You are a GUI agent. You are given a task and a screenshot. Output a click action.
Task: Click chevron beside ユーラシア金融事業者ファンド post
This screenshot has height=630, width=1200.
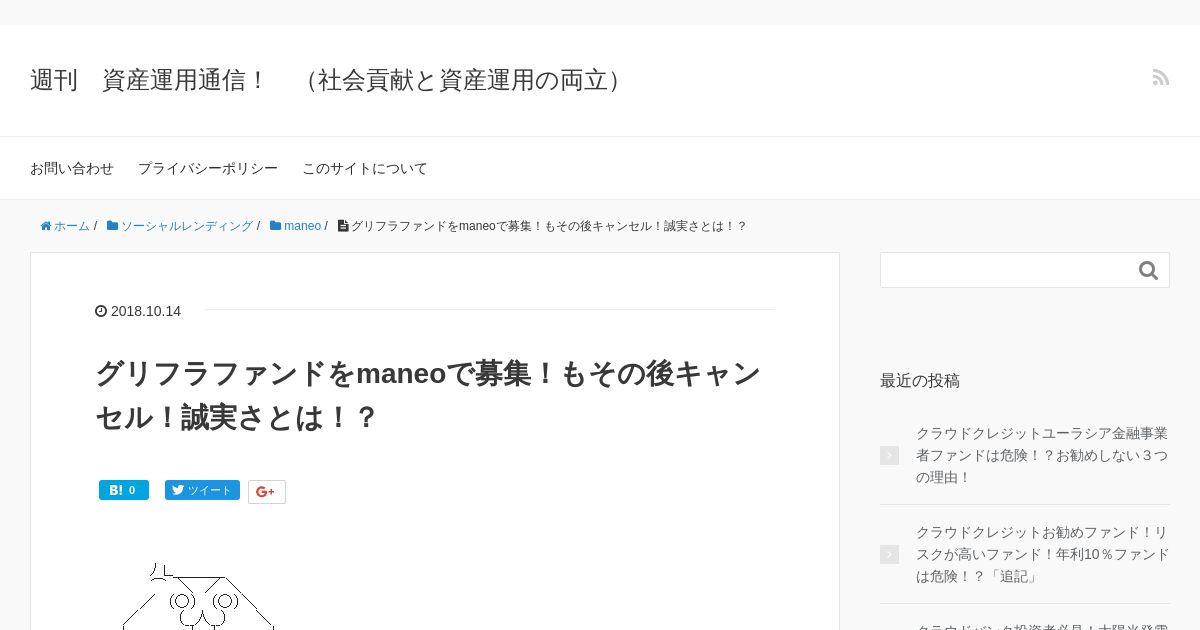[x=889, y=455]
